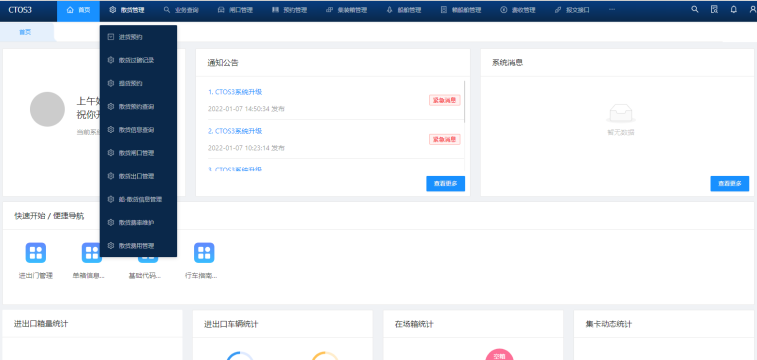Select 船-散货信息管理 in the dropdown menu
Image resolution: width=757 pixels, height=360 pixels.
[x=138, y=199]
